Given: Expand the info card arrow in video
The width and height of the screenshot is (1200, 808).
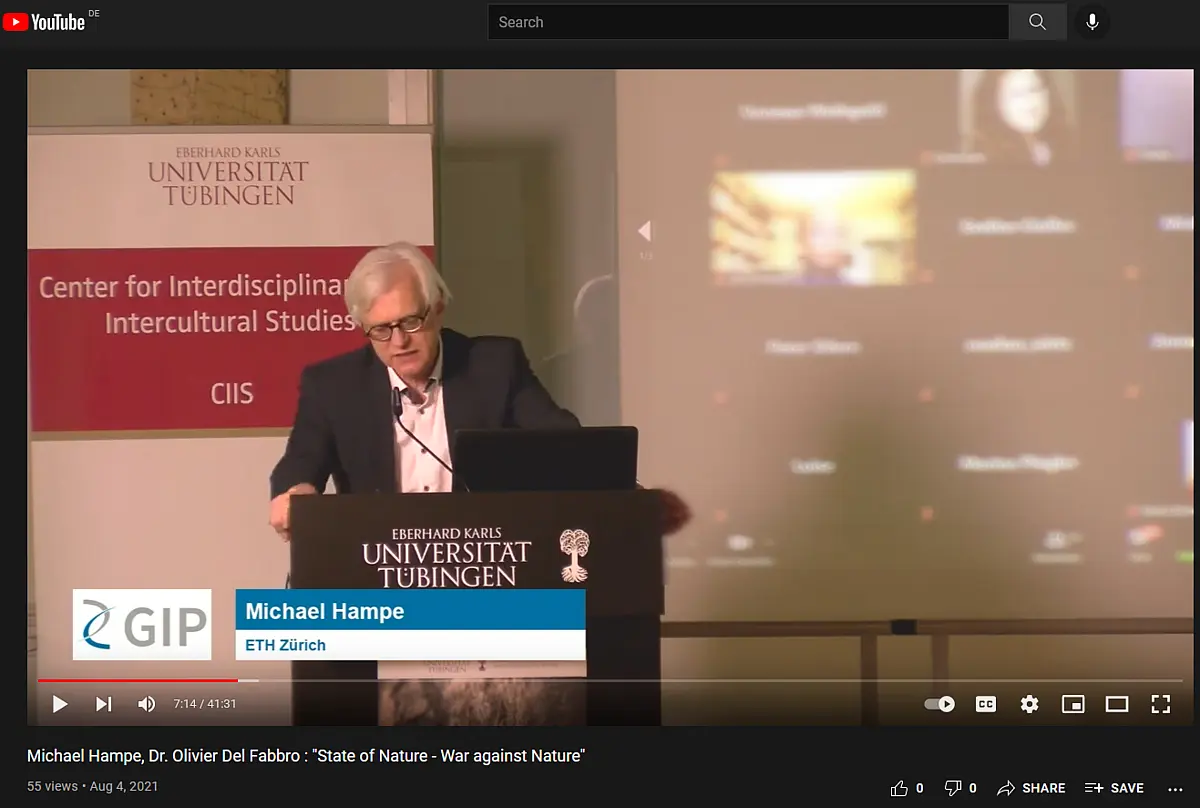Looking at the screenshot, I should (x=645, y=232).
